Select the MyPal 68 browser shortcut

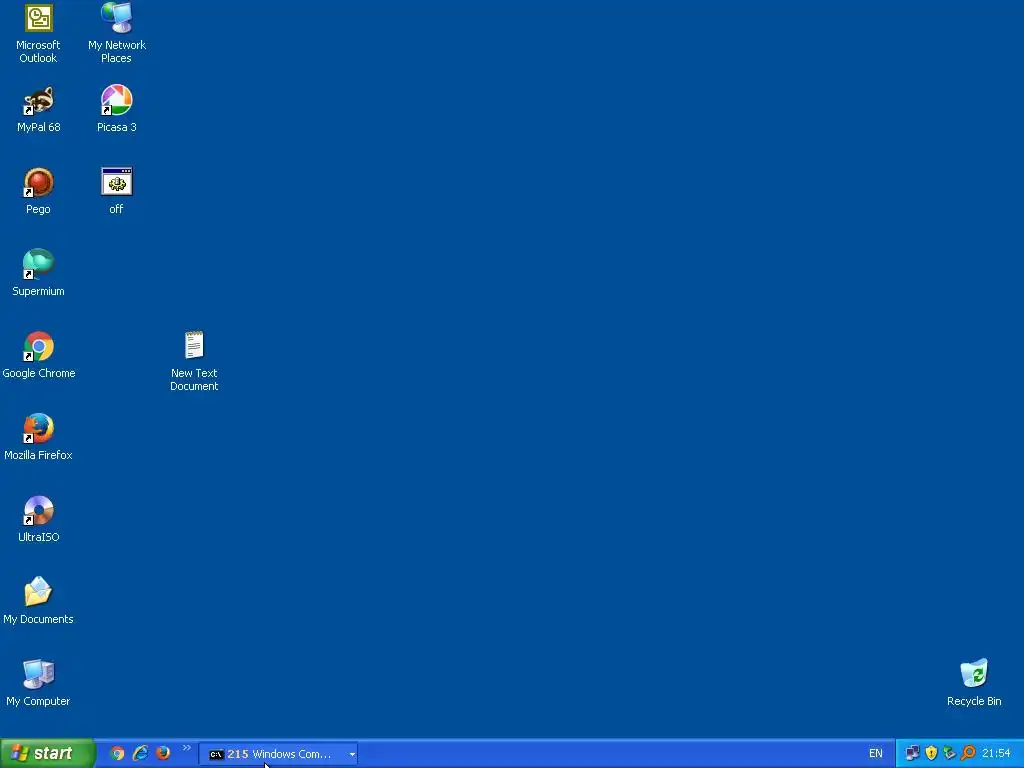click(x=38, y=110)
